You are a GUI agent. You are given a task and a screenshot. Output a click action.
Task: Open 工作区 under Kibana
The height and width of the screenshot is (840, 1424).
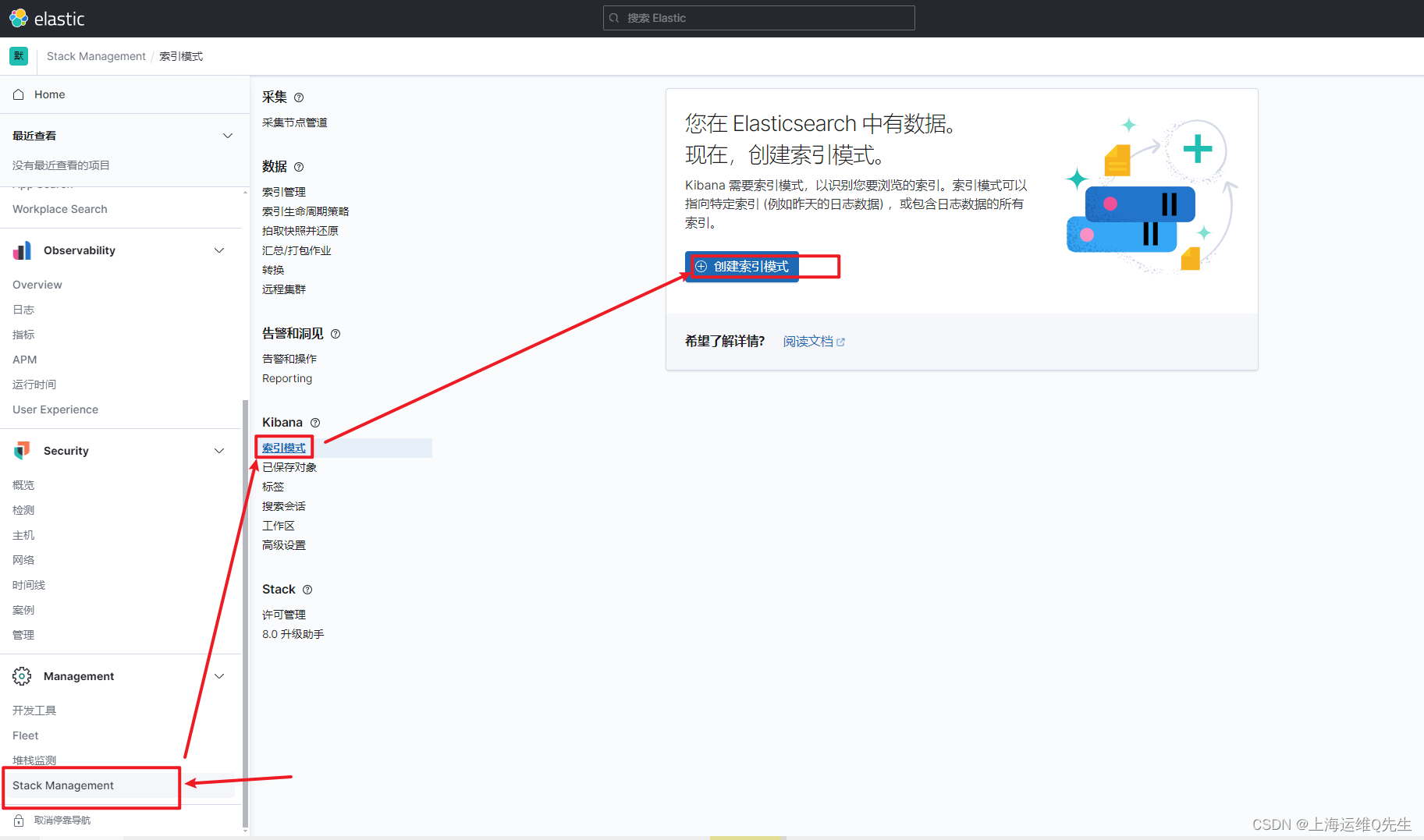pyautogui.click(x=279, y=526)
